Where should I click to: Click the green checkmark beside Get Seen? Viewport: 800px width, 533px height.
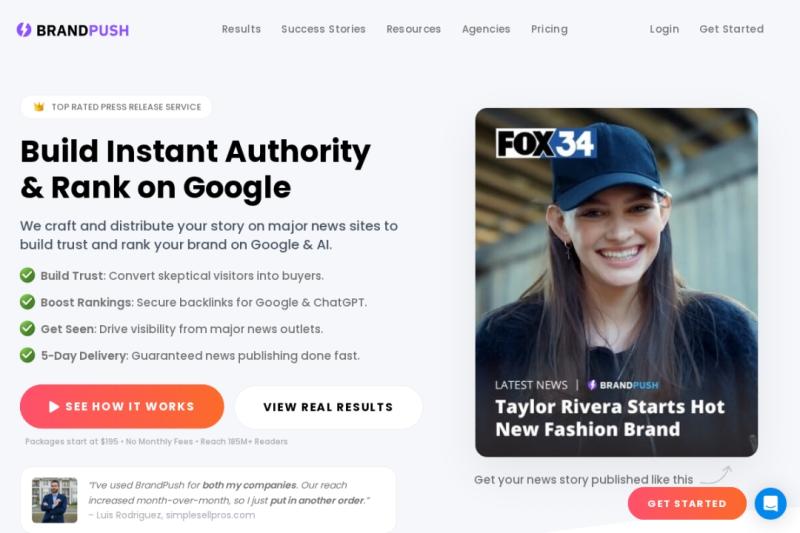28,328
